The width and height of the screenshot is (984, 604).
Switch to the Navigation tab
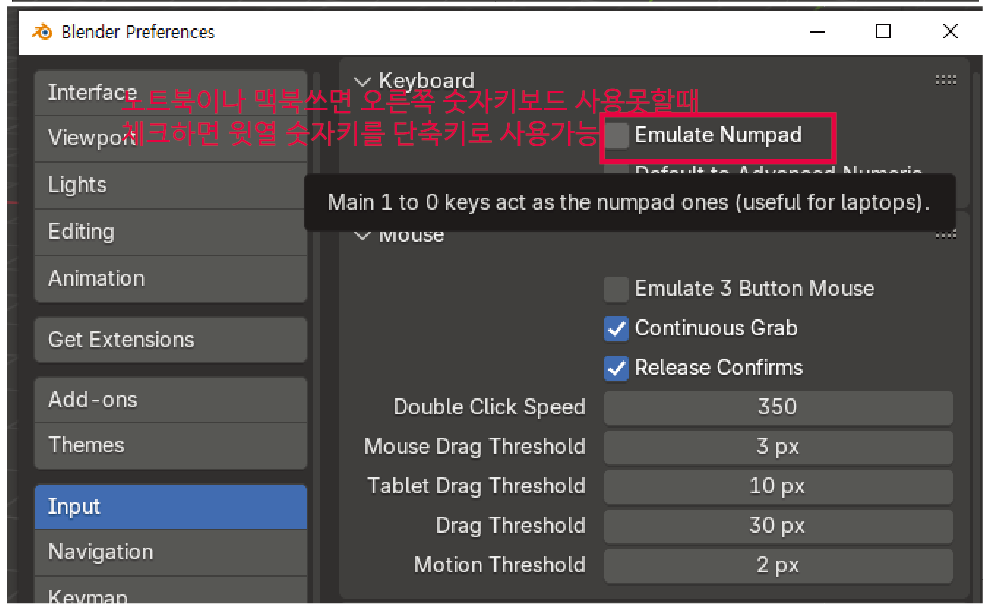(x=171, y=553)
